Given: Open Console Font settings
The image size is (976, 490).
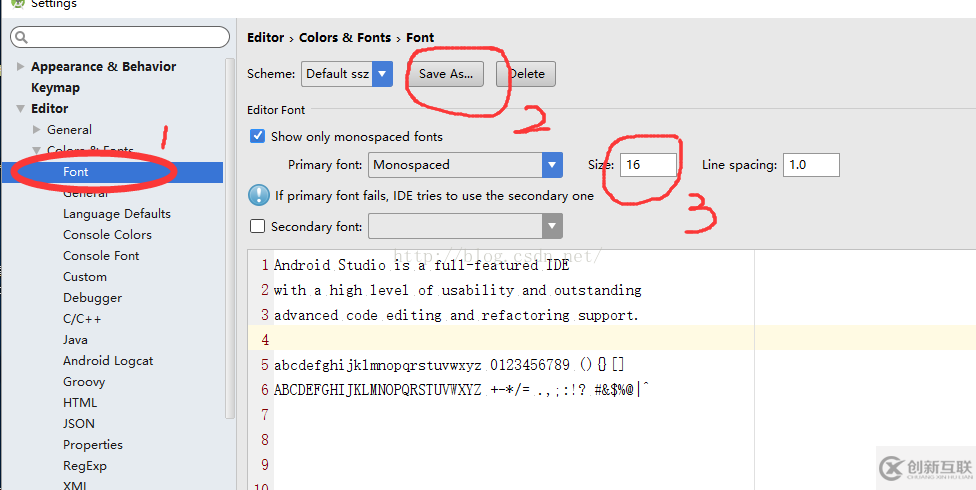Looking at the screenshot, I should (101, 256).
